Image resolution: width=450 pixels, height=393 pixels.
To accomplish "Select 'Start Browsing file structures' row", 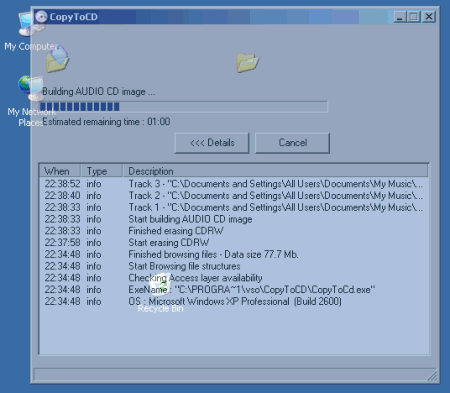I will [234, 266].
